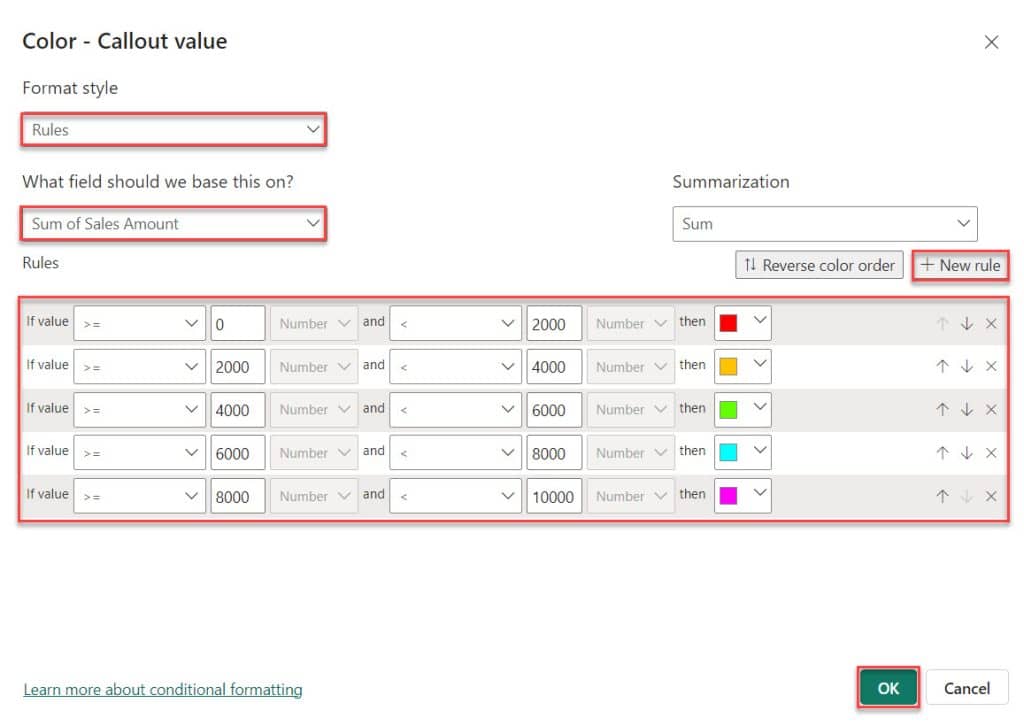This screenshot has height=726, width=1024.
Task: Confirm with the OK button
Action: click(888, 688)
